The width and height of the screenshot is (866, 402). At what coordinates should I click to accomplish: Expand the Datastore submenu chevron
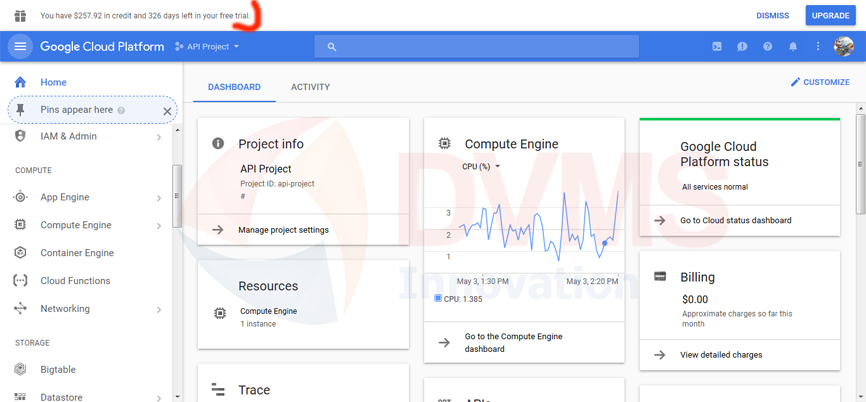click(x=159, y=398)
